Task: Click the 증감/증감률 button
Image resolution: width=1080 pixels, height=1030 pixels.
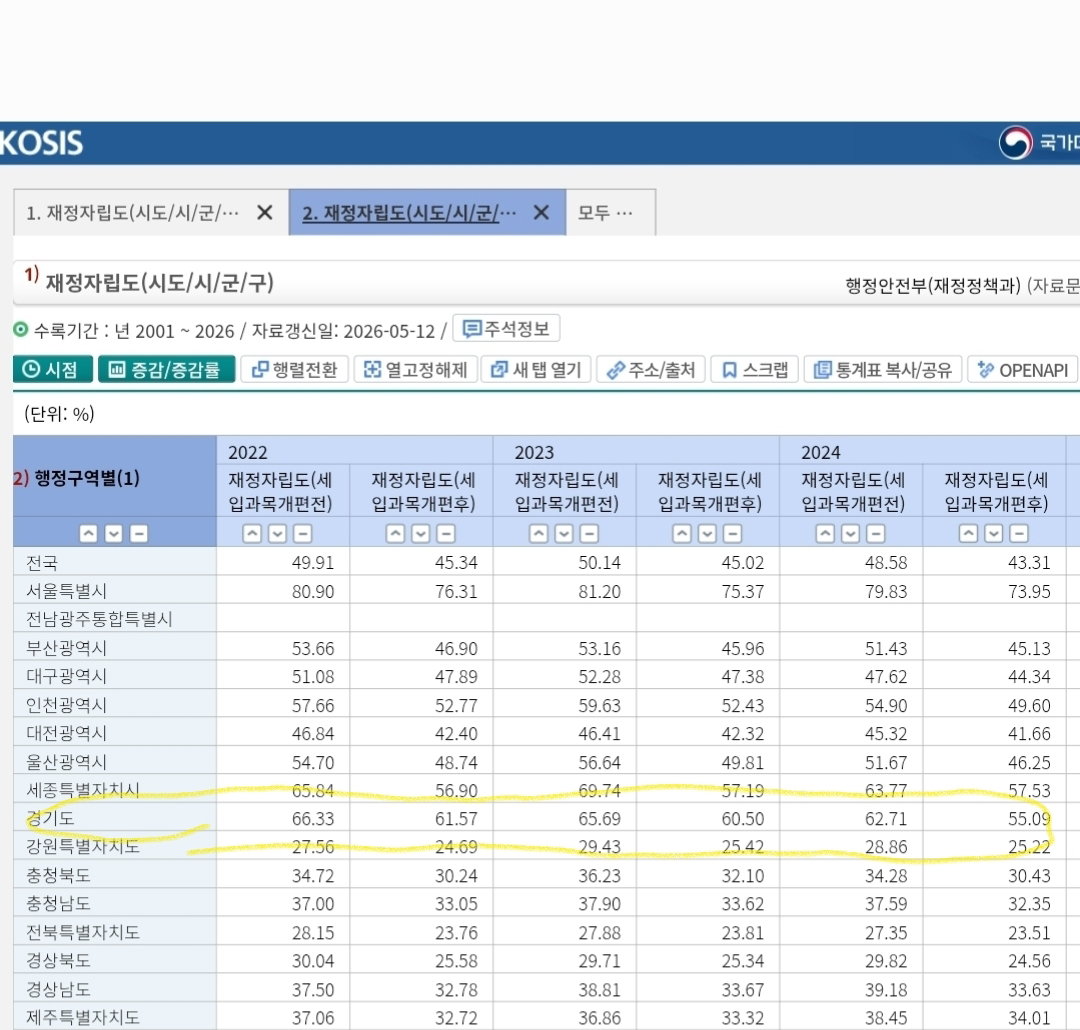Action: tap(167, 370)
